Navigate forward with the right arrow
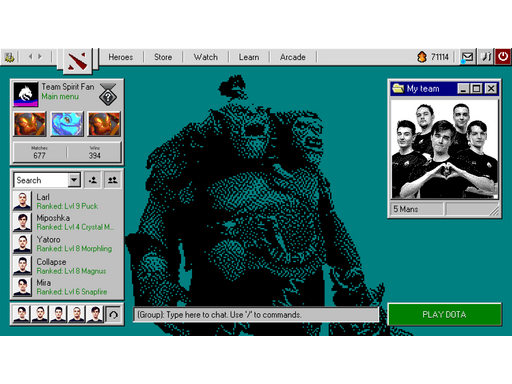512x384 pixels. [x=40, y=57]
